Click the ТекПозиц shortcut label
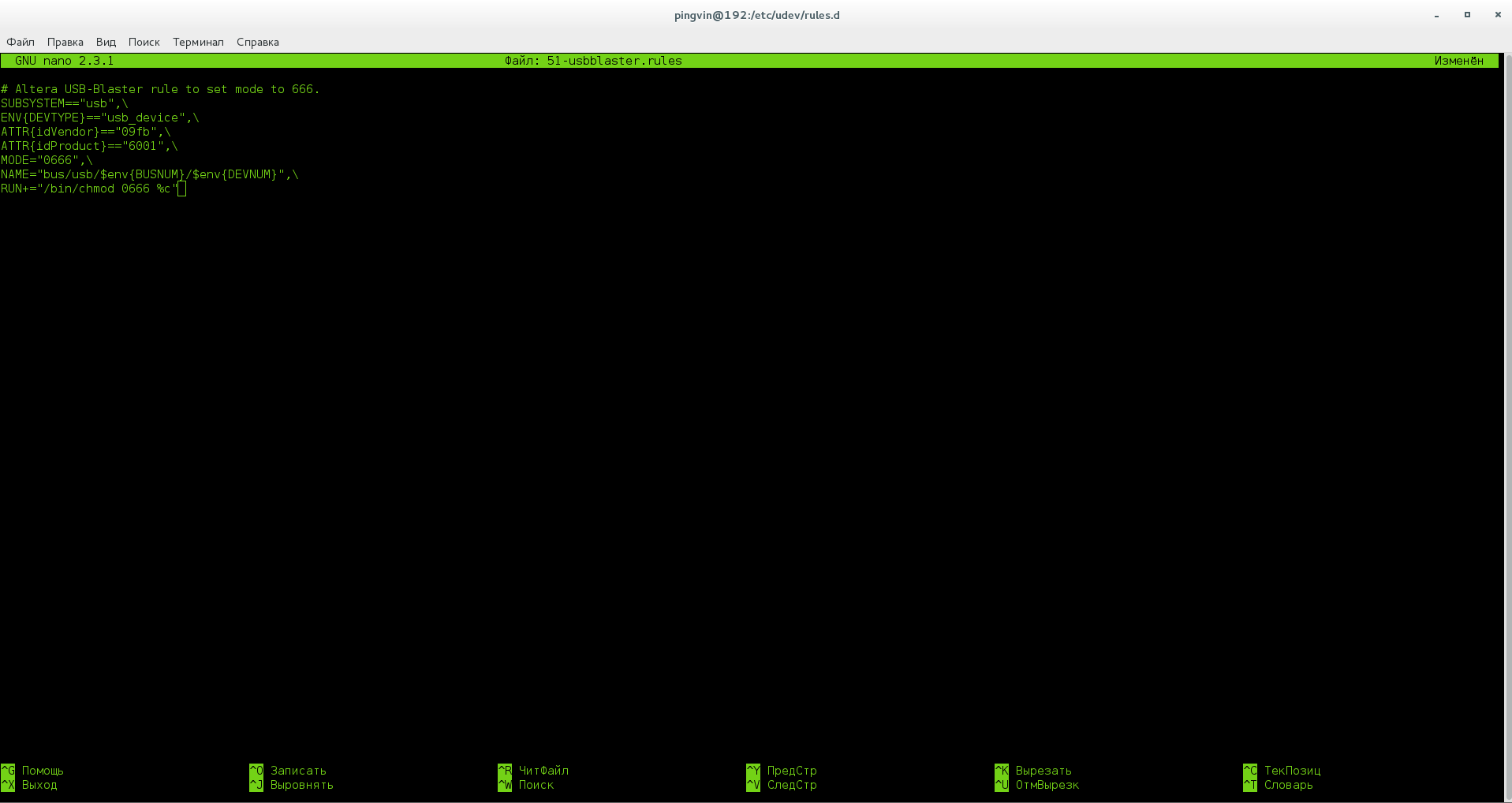1512x803 pixels. (x=1292, y=771)
